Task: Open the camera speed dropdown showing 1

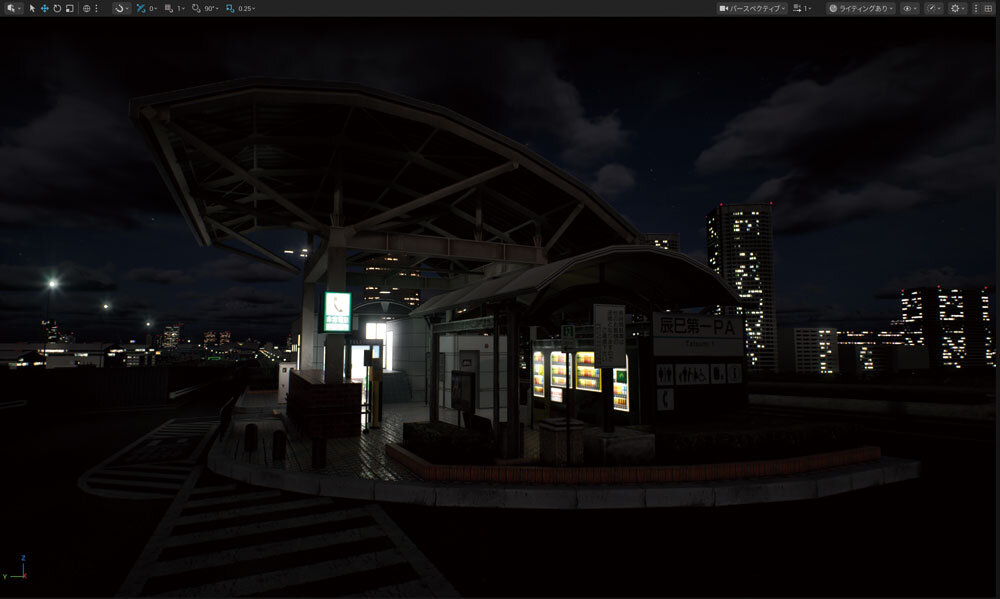Action: pyautogui.click(x=801, y=8)
